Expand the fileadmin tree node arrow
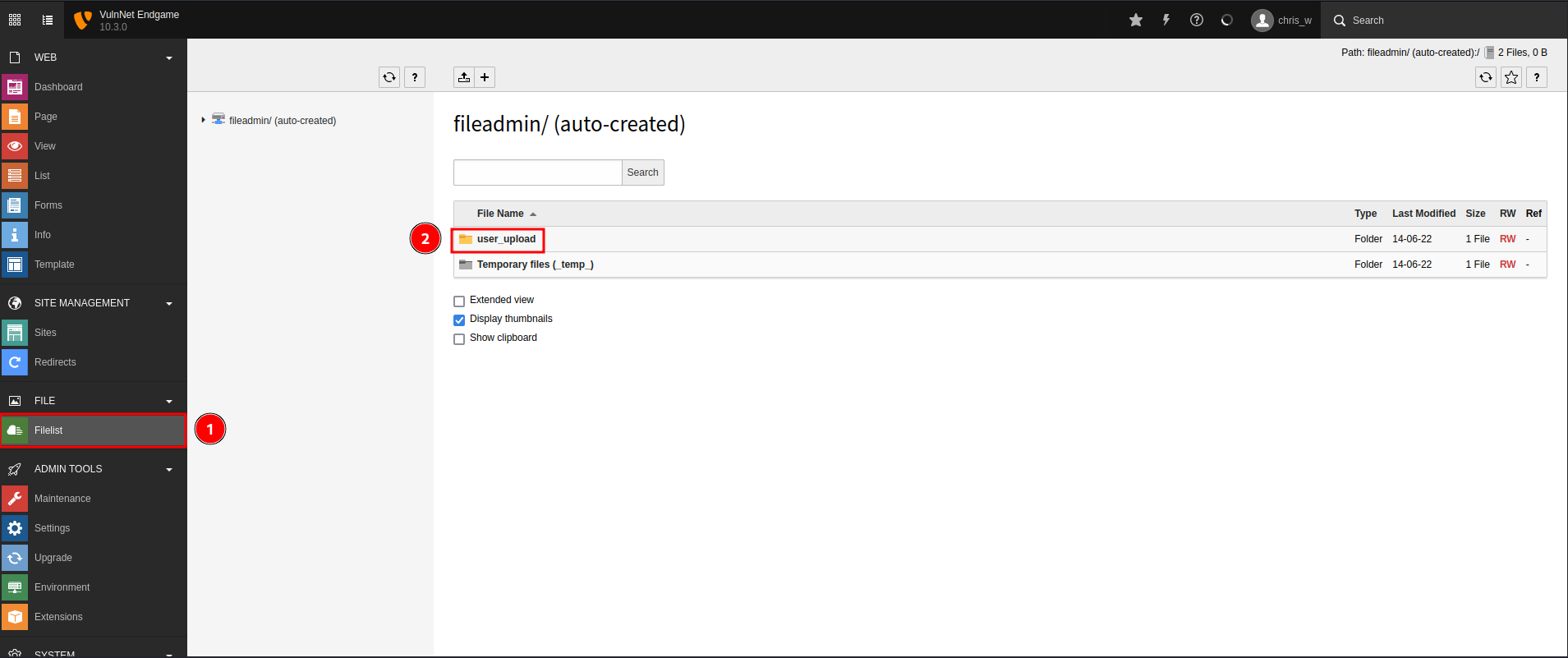1568x658 pixels. tap(203, 120)
